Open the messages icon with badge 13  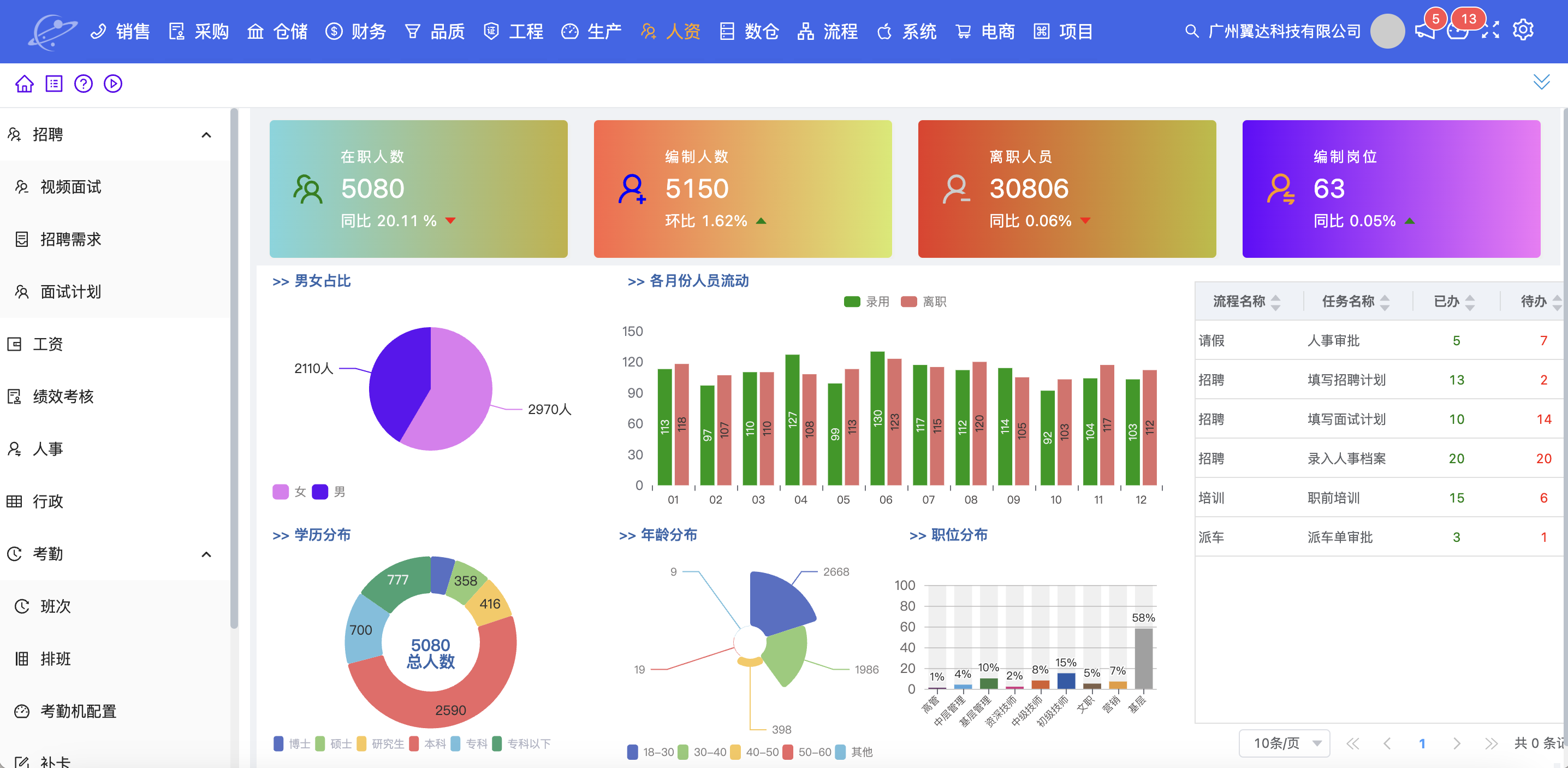[x=1457, y=31]
